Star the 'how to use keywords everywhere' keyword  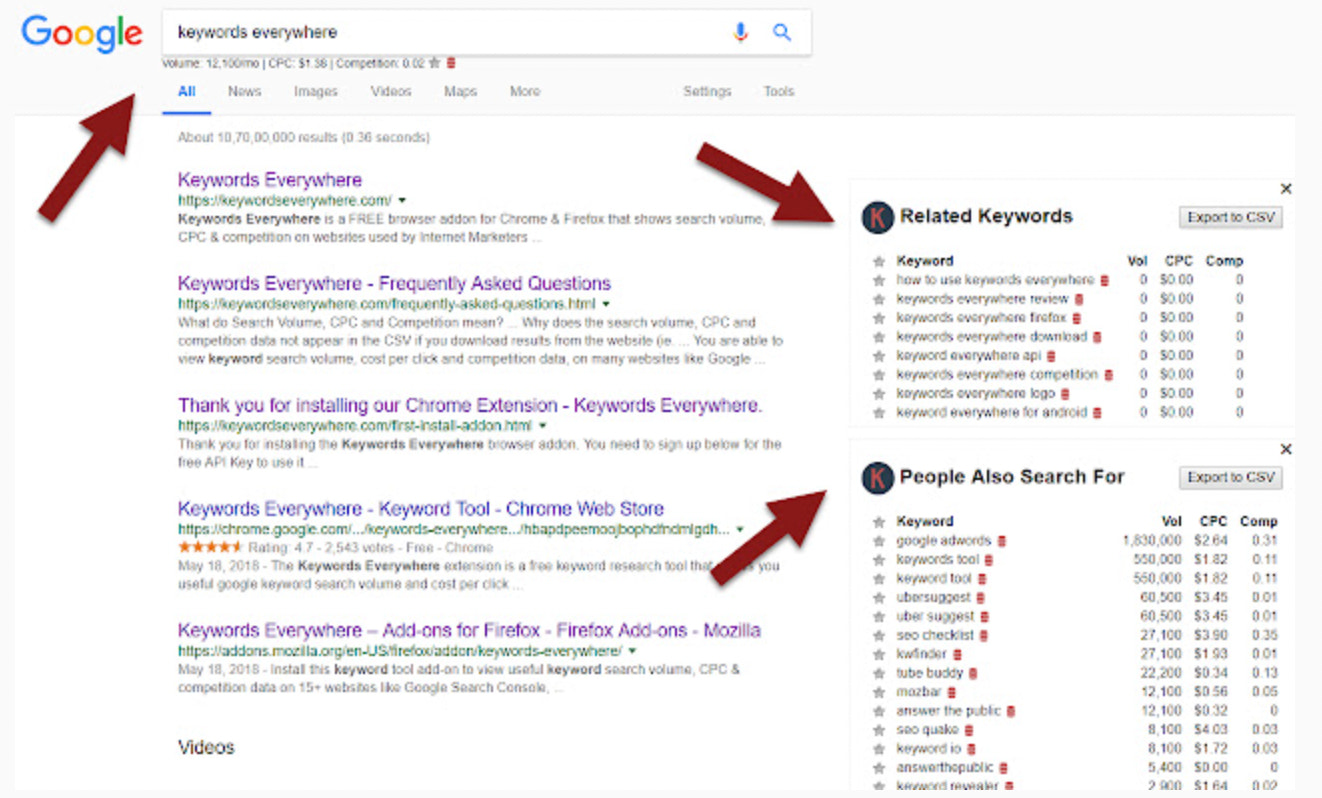(x=878, y=281)
